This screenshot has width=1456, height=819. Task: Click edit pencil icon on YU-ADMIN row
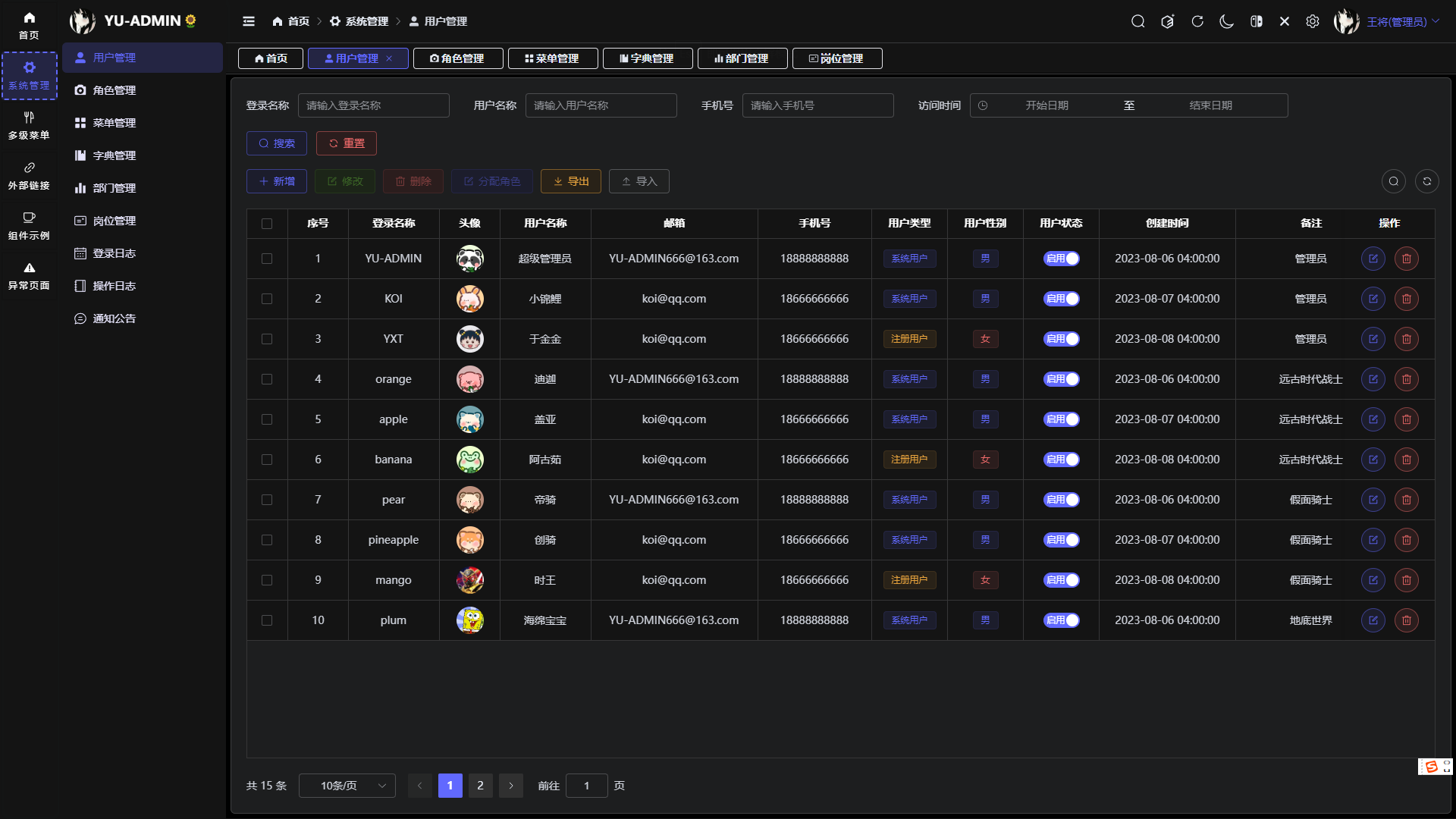pos(1373,259)
